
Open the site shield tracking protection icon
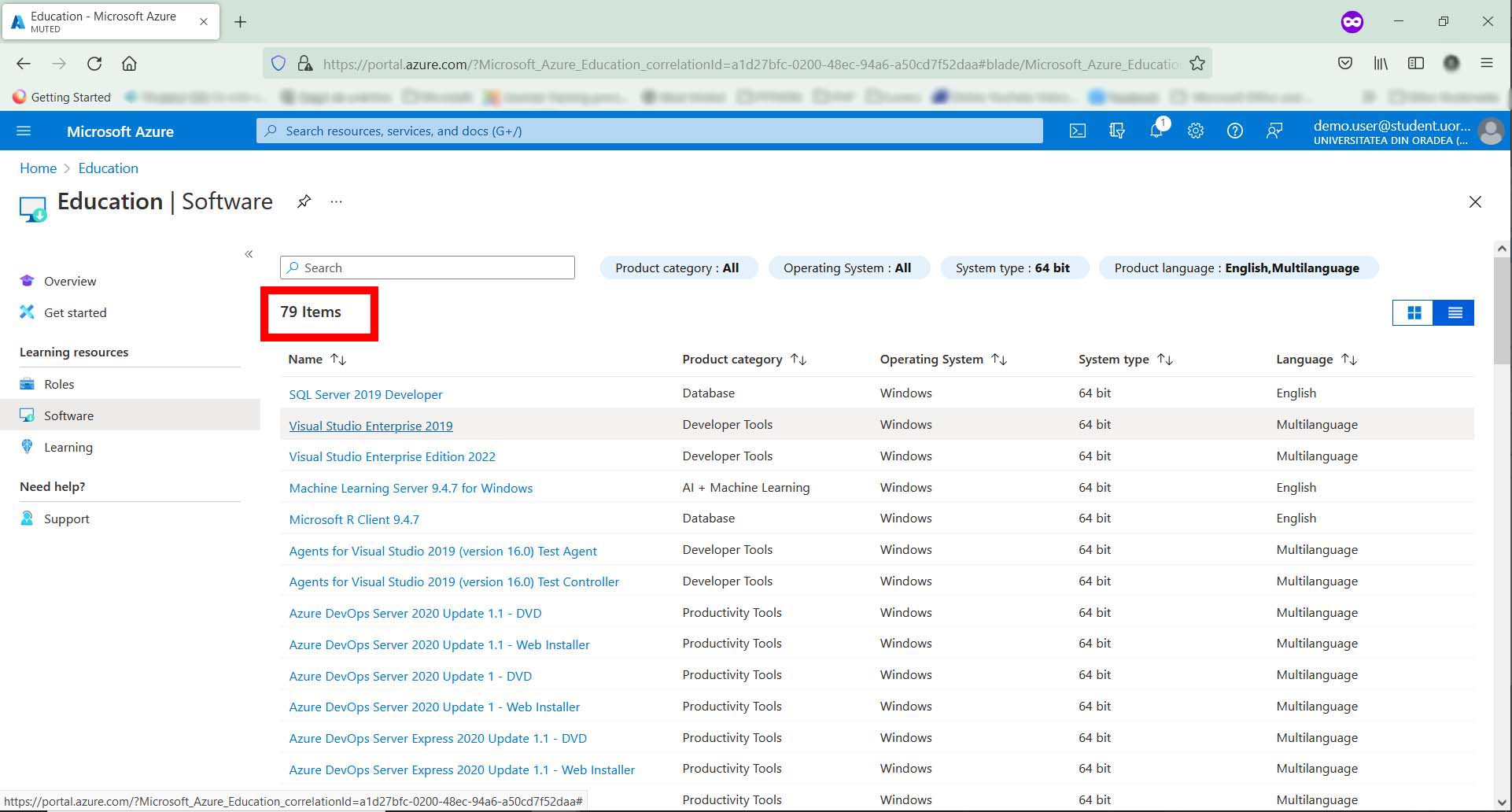tap(278, 64)
